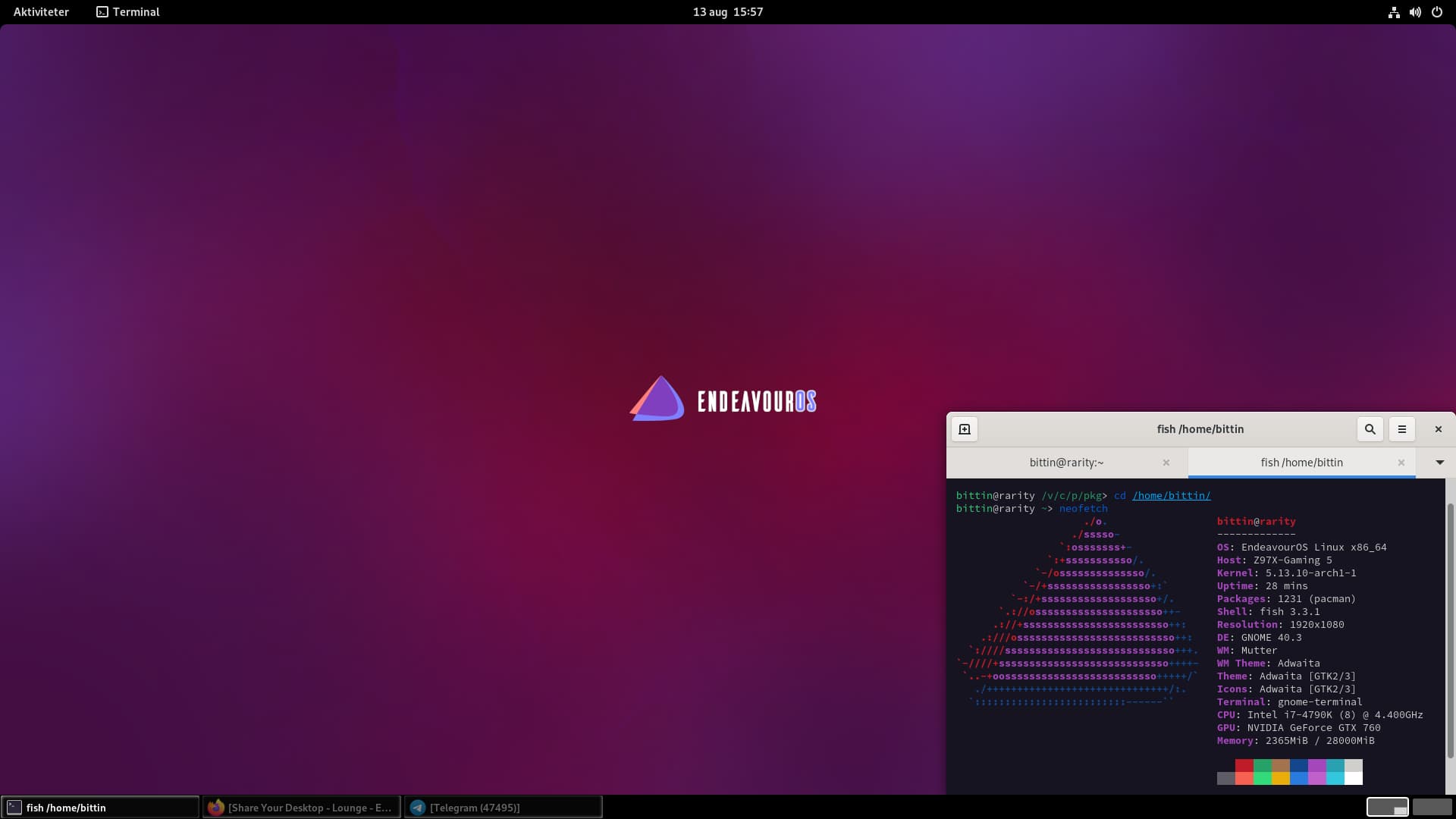Open a new terminal tab
Screen dimensions: 1456x819
coord(965,429)
